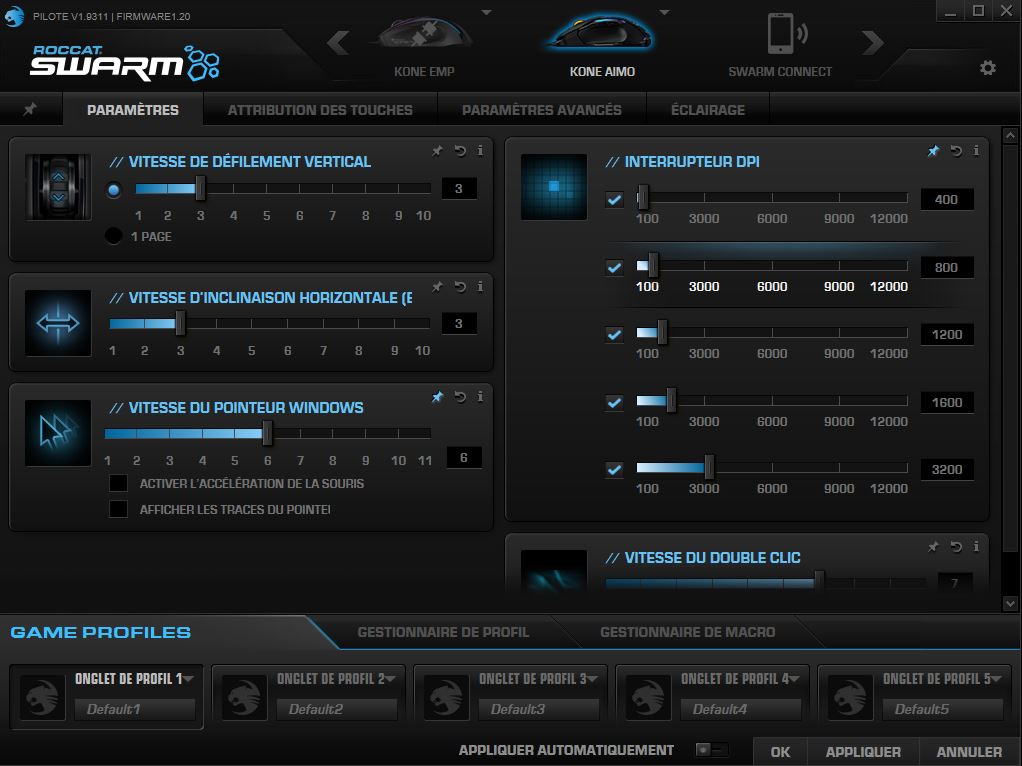Expand Onglet de profil 5 dropdown
The image size is (1022, 766).
tap(997, 679)
